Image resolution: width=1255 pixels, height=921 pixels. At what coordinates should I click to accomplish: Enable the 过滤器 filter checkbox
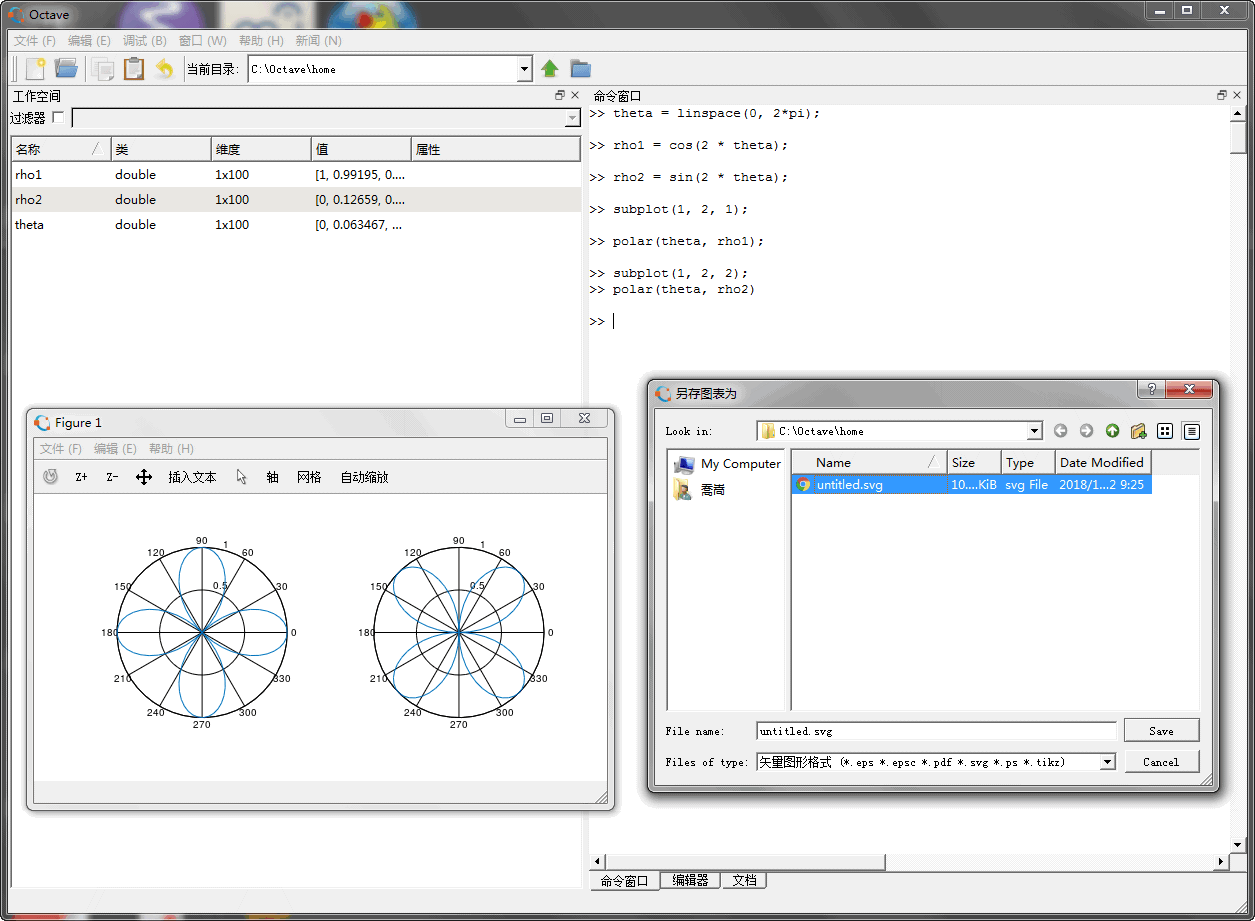(x=58, y=118)
